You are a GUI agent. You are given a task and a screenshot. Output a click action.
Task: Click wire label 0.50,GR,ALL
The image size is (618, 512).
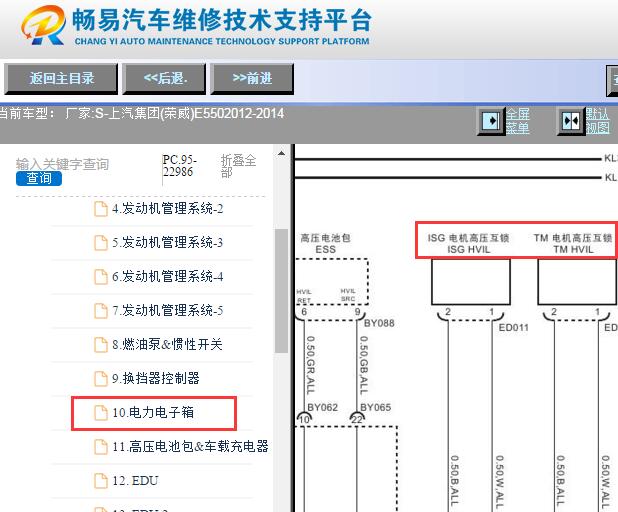[x=311, y=365]
